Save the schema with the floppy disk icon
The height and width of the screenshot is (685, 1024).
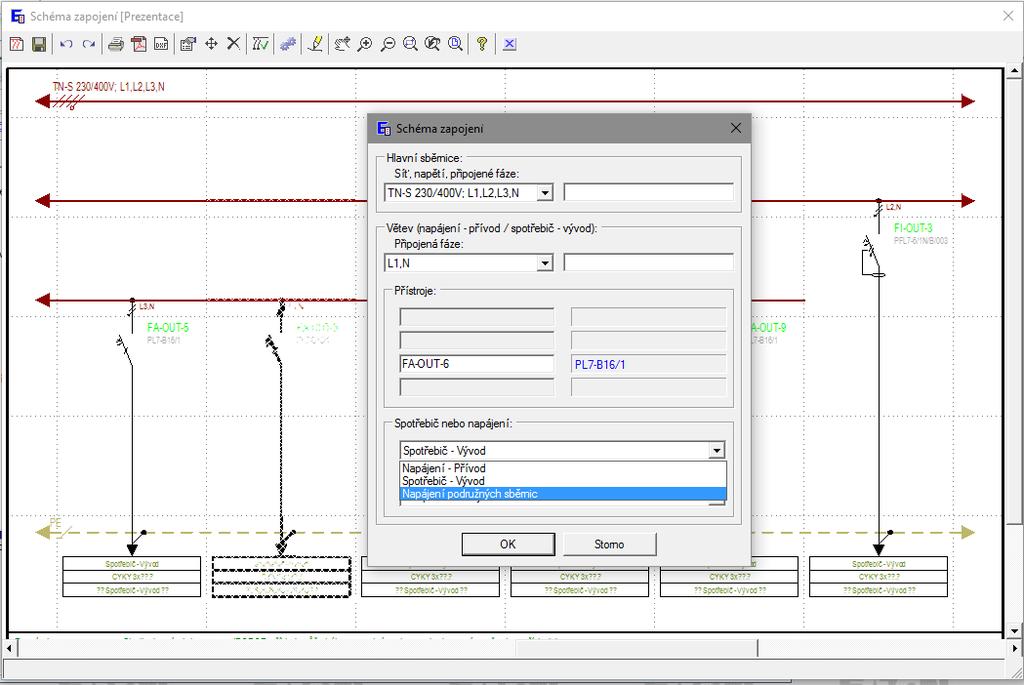(x=39, y=44)
